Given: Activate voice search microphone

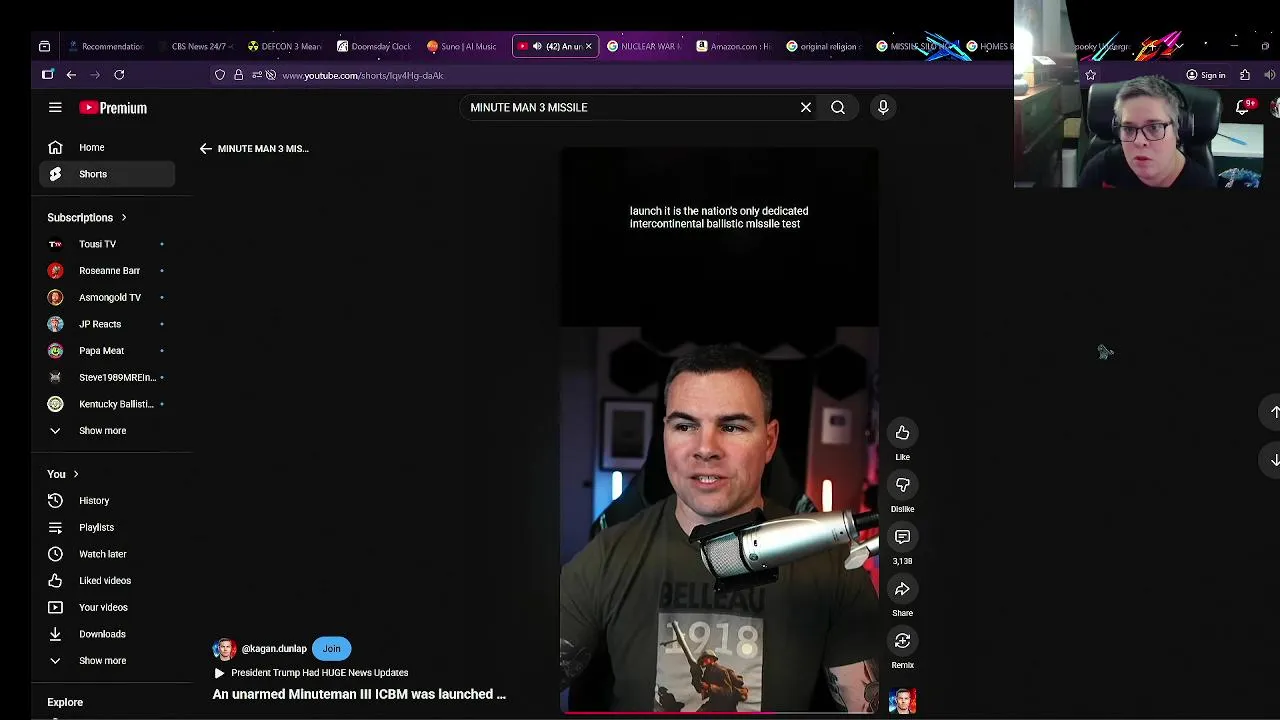Looking at the screenshot, I should coord(883,107).
